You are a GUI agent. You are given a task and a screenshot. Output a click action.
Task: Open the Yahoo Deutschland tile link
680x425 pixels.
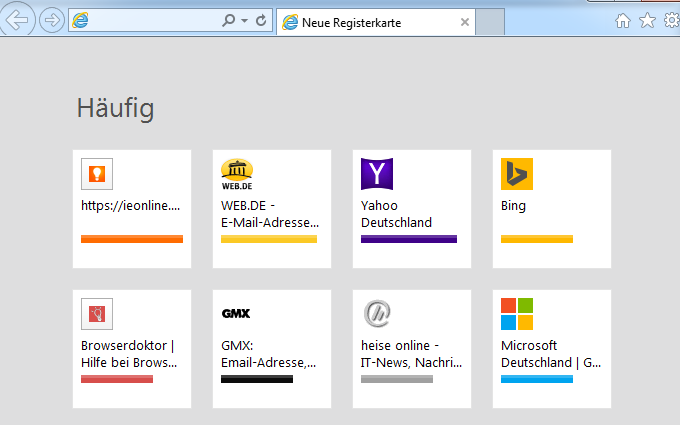[396, 214]
